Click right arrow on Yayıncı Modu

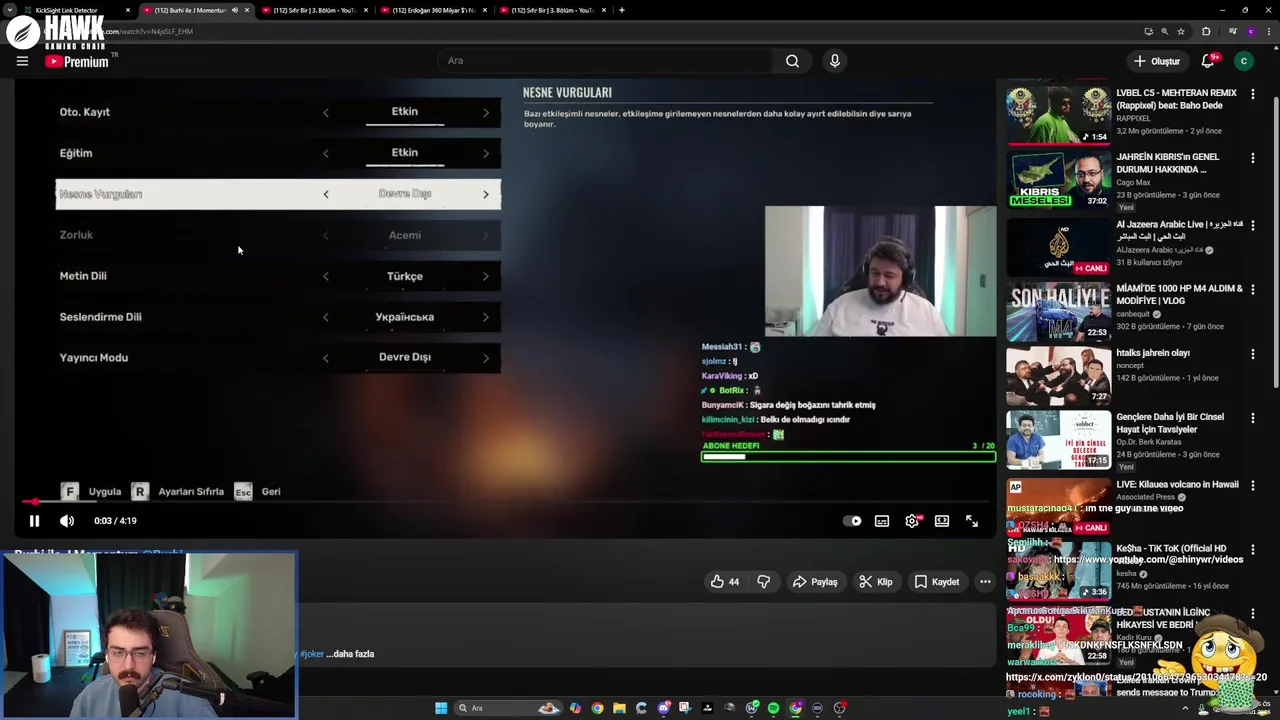(486, 359)
